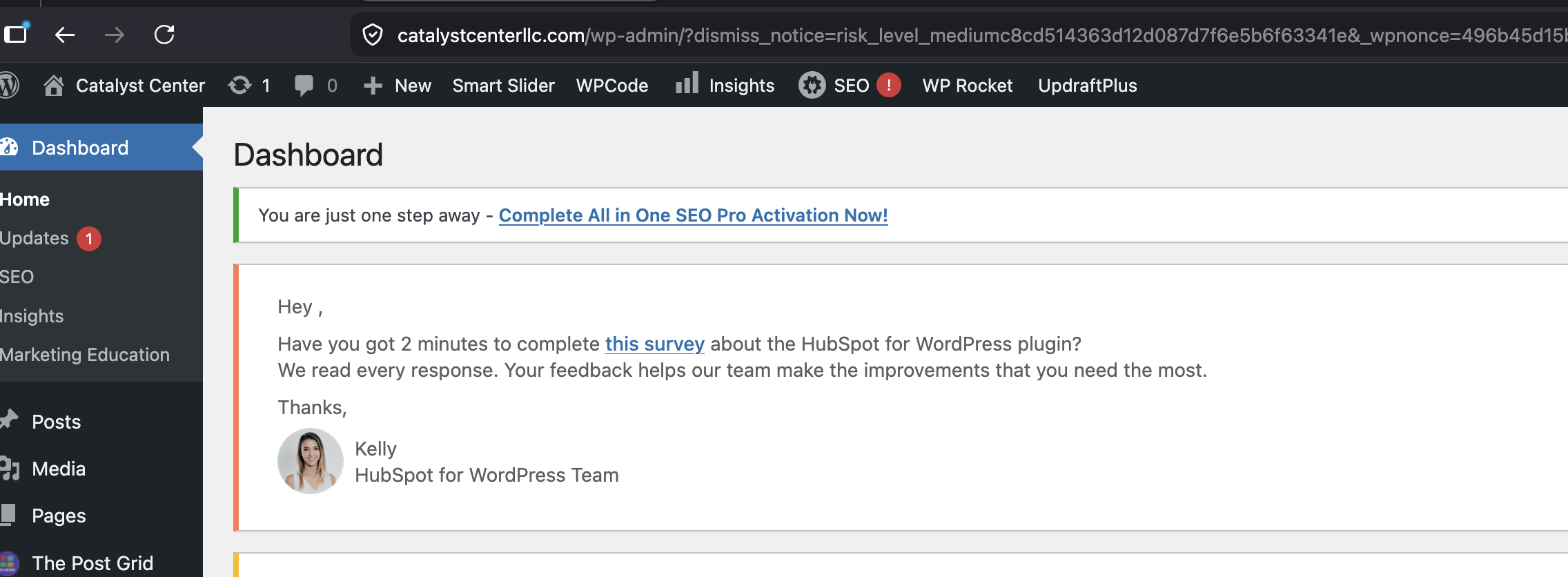
Task: Click the red SEO alert badge
Action: click(889, 85)
